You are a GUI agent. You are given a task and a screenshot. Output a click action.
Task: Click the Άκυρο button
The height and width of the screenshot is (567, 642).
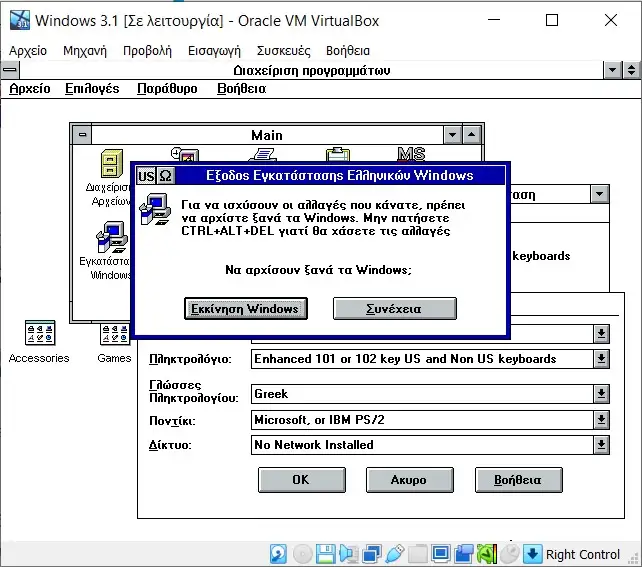(410, 479)
